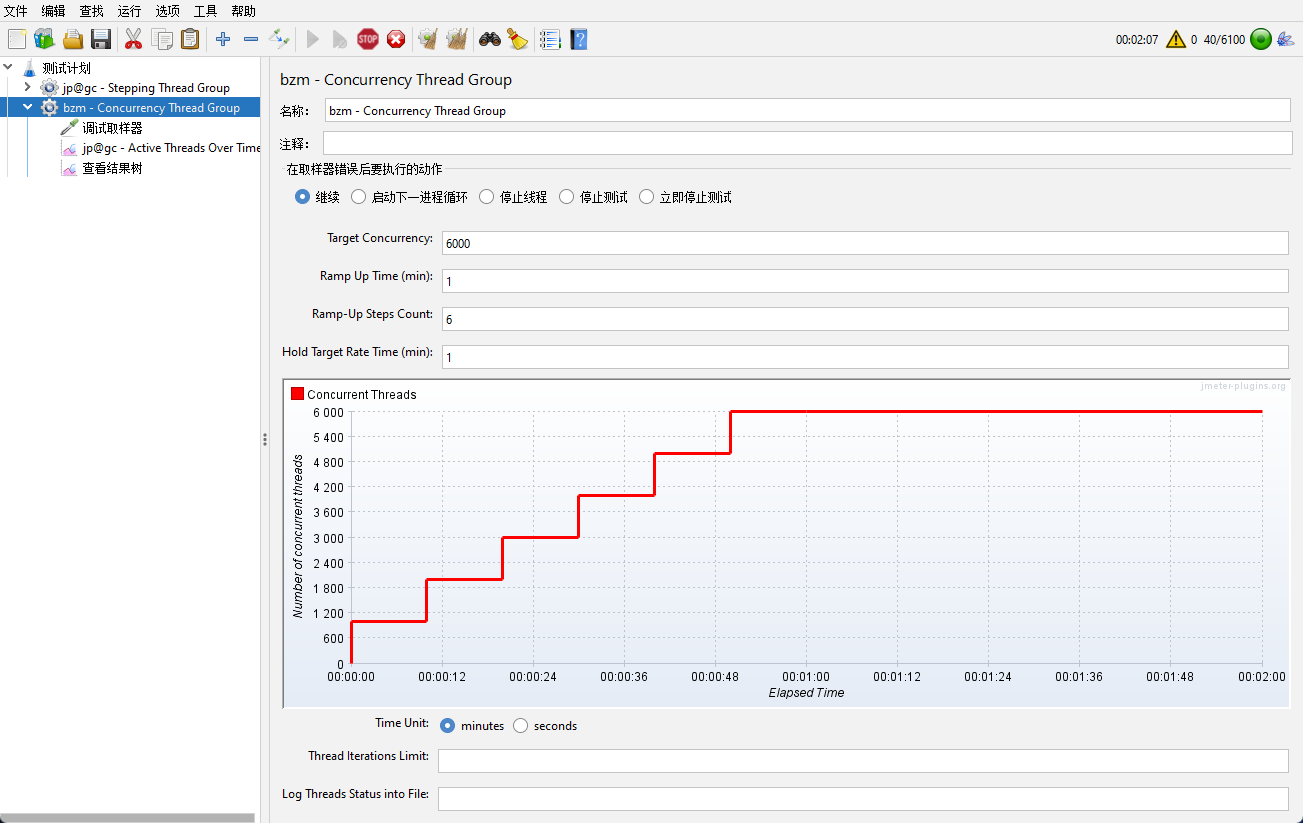The width and height of the screenshot is (1303, 823).
Task: Open Search with binoculars icon
Action: pyautogui.click(x=489, y=39)
